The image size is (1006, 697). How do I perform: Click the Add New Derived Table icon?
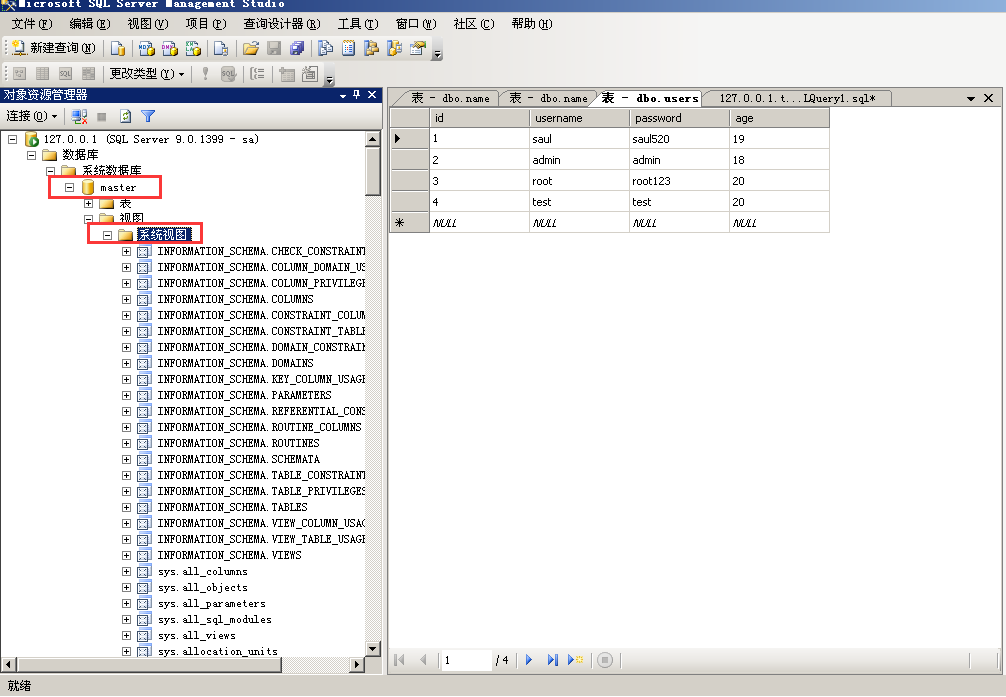pos(310,74)
